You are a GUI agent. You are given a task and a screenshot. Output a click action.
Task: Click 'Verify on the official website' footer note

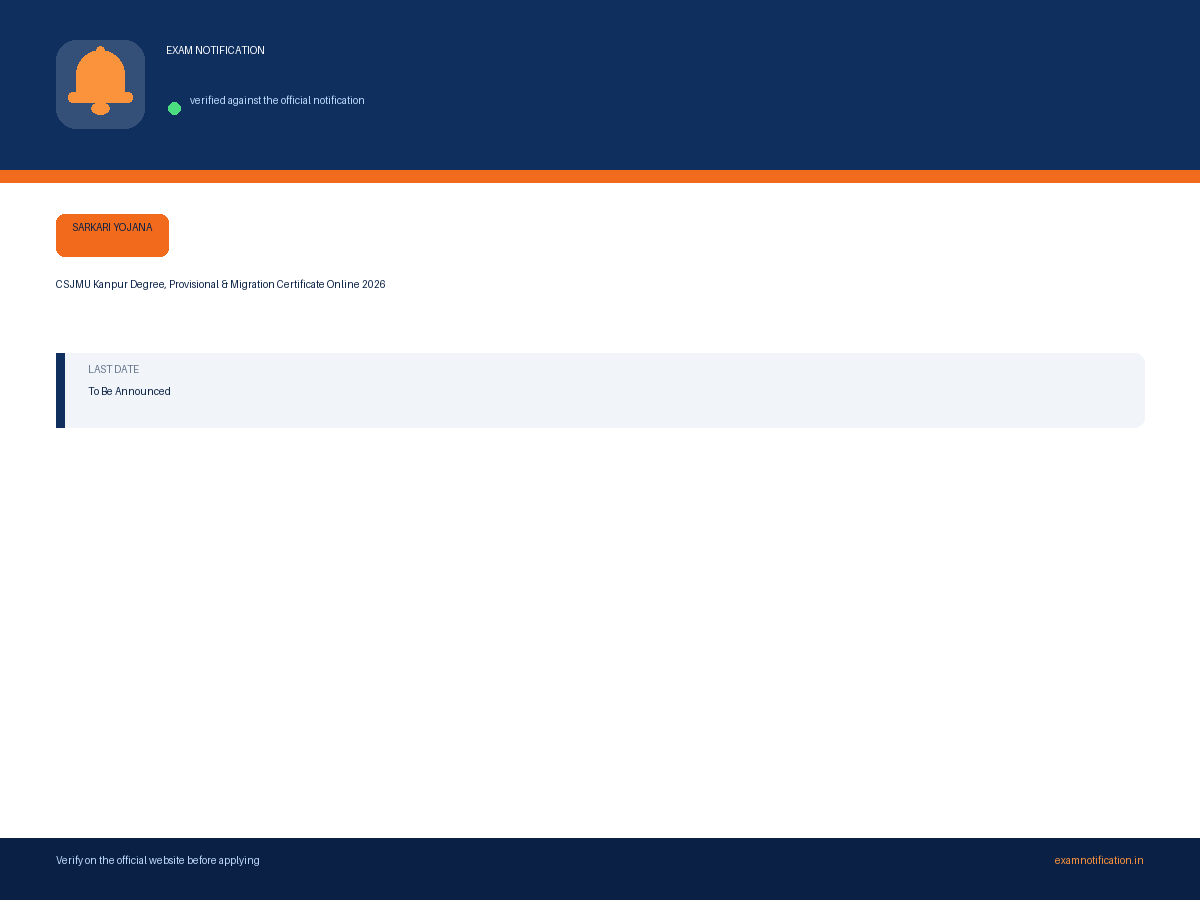(x=157, y=860)
